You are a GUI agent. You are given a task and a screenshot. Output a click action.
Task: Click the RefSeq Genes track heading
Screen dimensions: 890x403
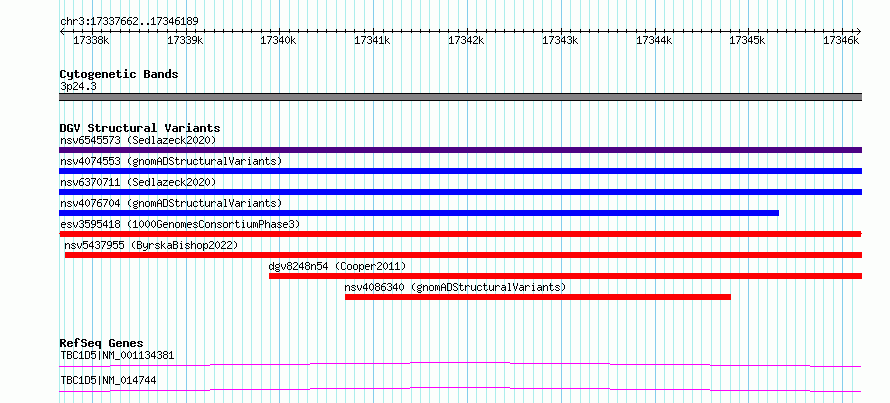click(101, 343)
